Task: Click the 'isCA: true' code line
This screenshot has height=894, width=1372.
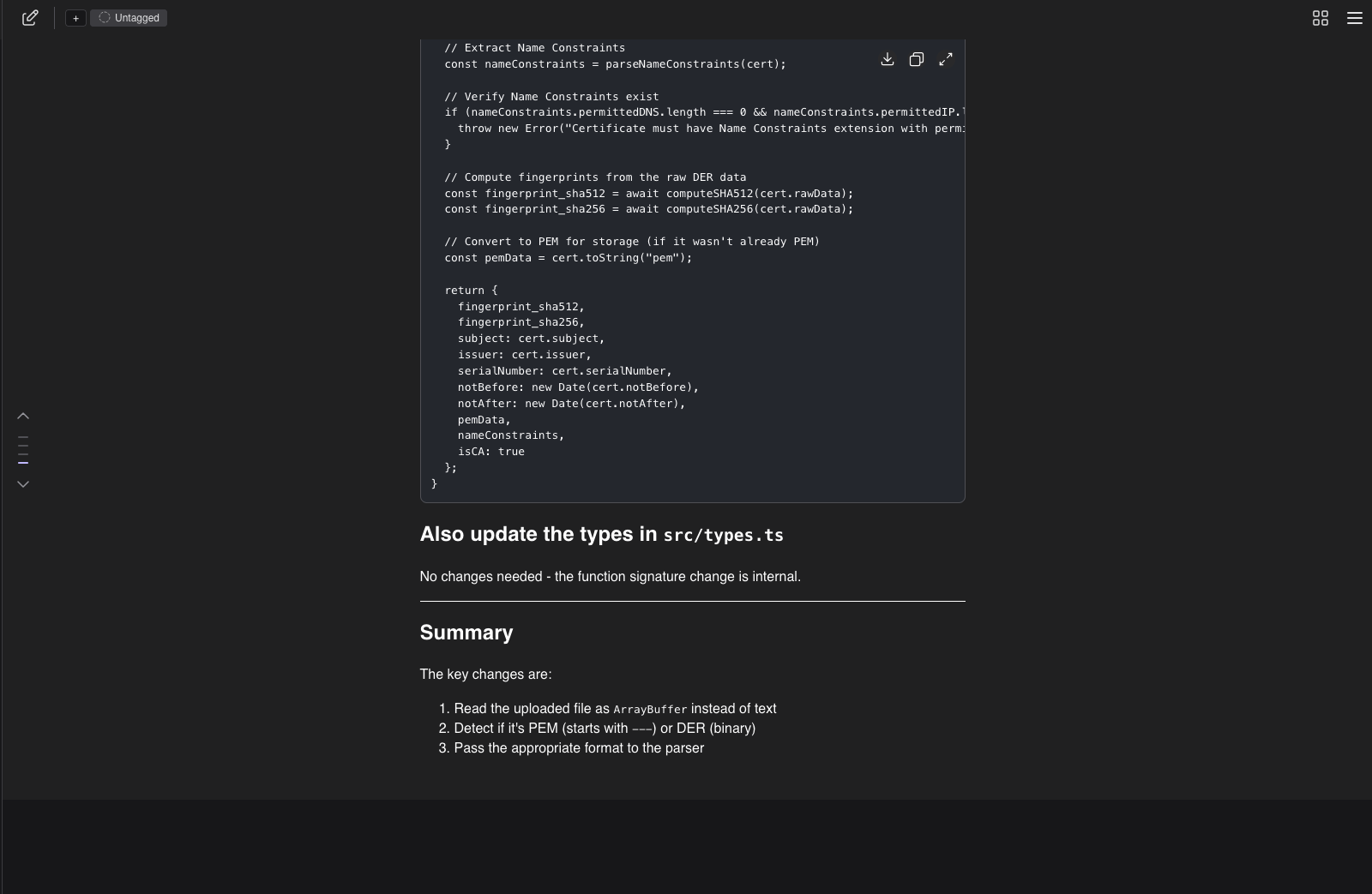Action: [490, 452]
